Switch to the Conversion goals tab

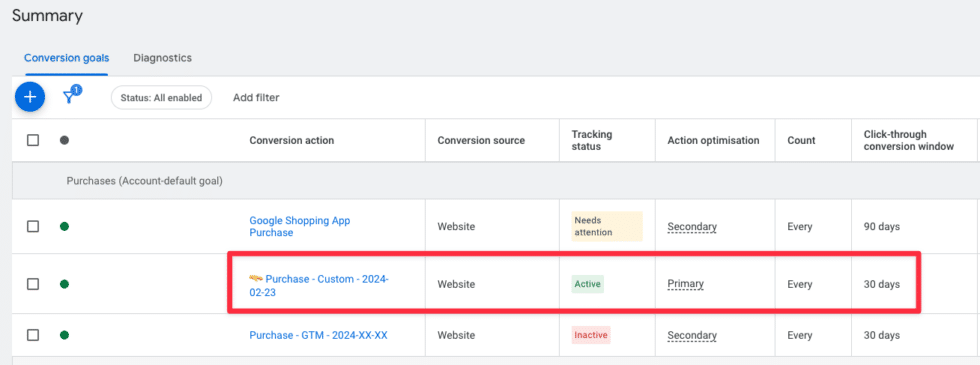[67, 58]
